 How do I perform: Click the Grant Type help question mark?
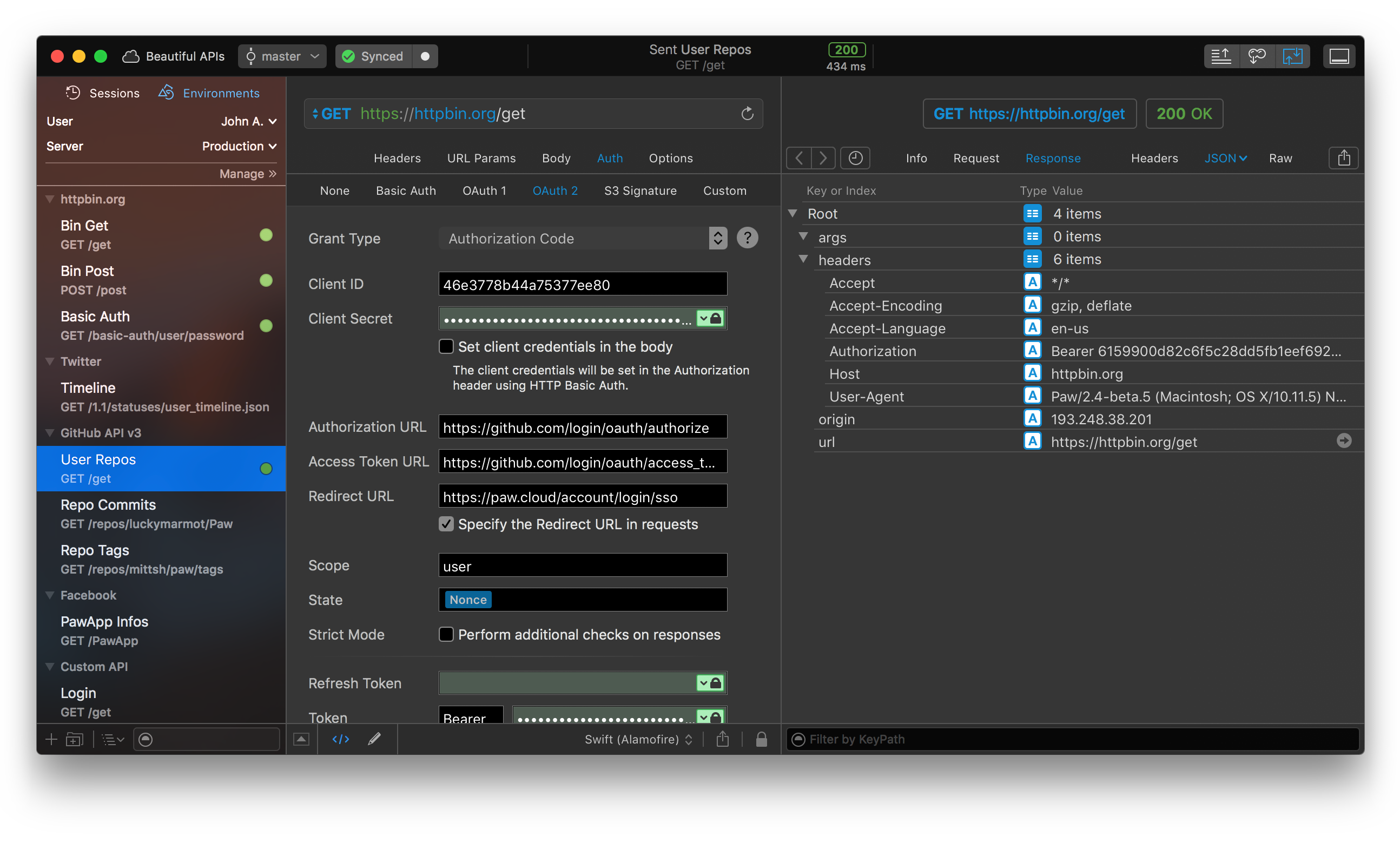pyautogui.click(x=747, y=238)
